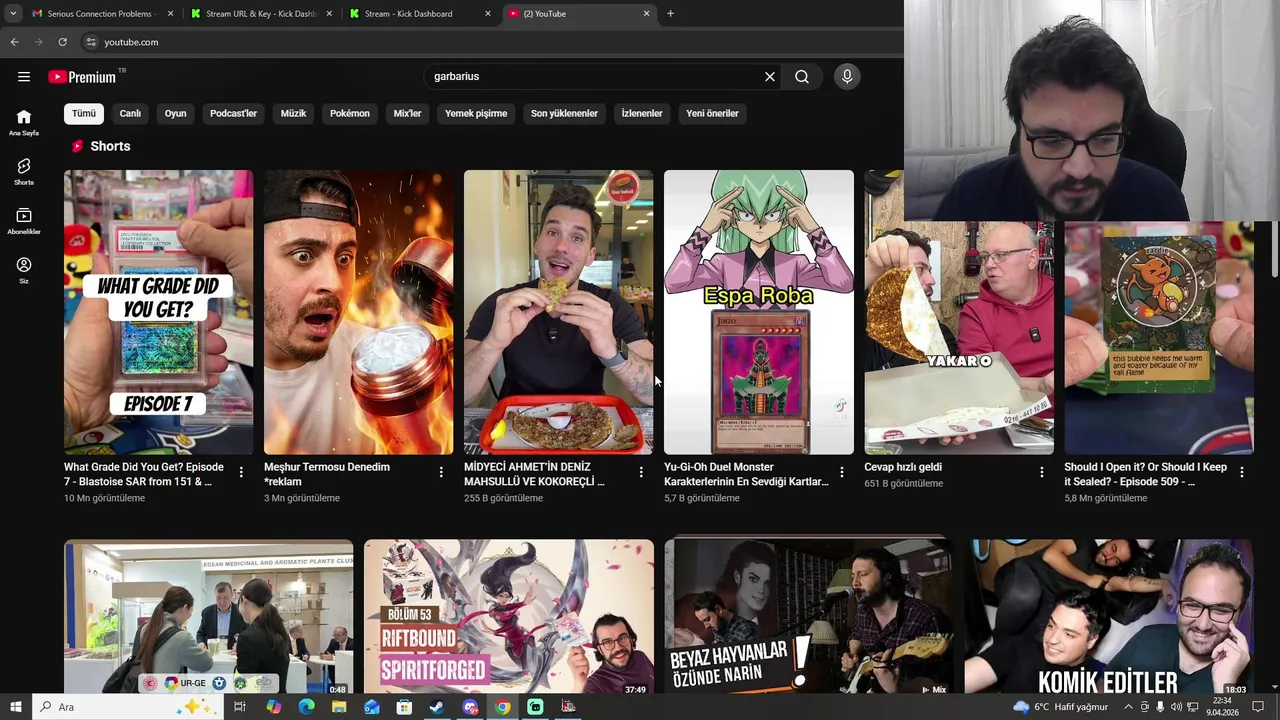1280x720 pixels.
Task: Select the Tümü filter chip
Action: [84, 113]
